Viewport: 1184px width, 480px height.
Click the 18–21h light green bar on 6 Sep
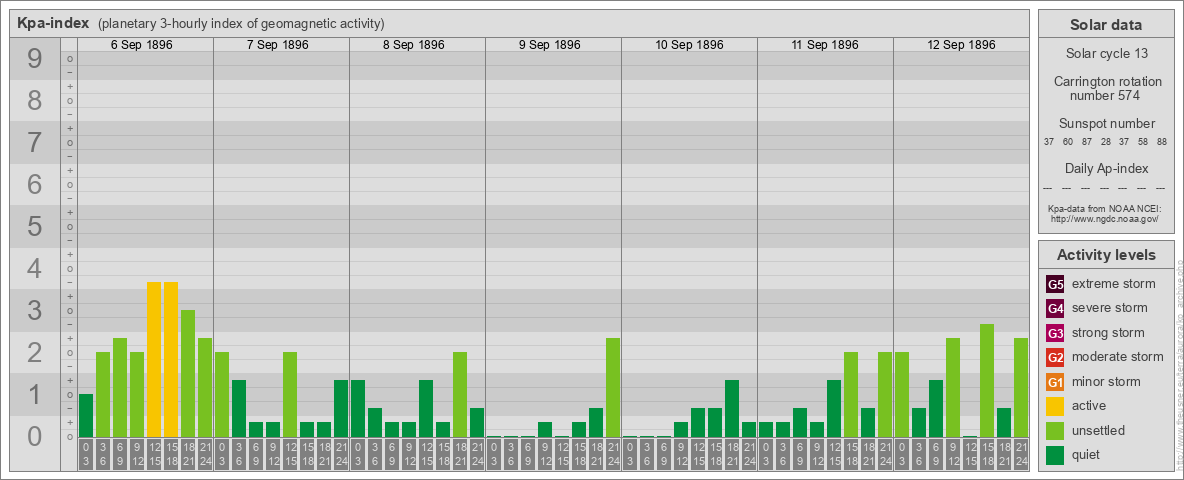point(188,374)
